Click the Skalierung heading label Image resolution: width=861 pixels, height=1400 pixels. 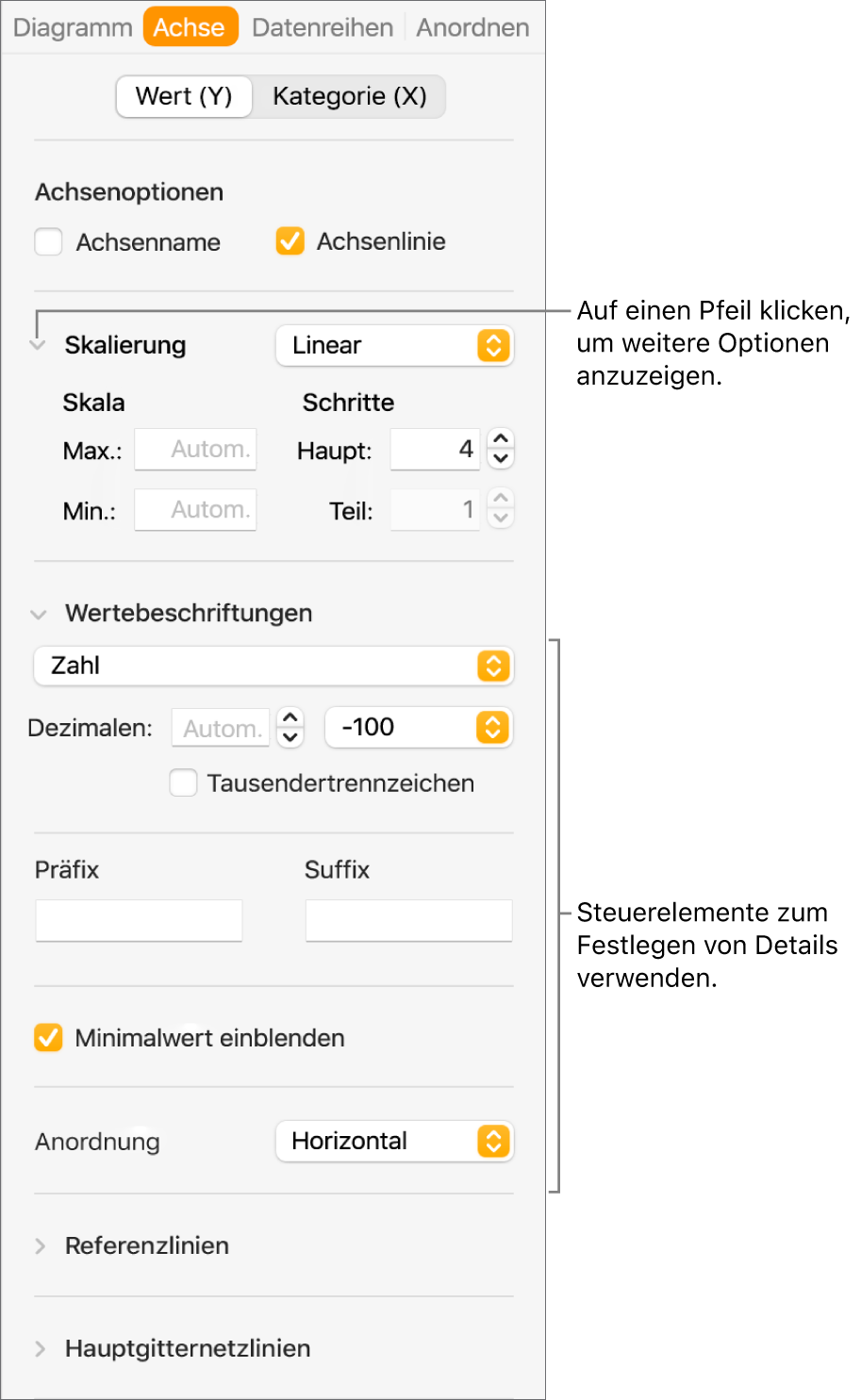[x=125, y=346]
